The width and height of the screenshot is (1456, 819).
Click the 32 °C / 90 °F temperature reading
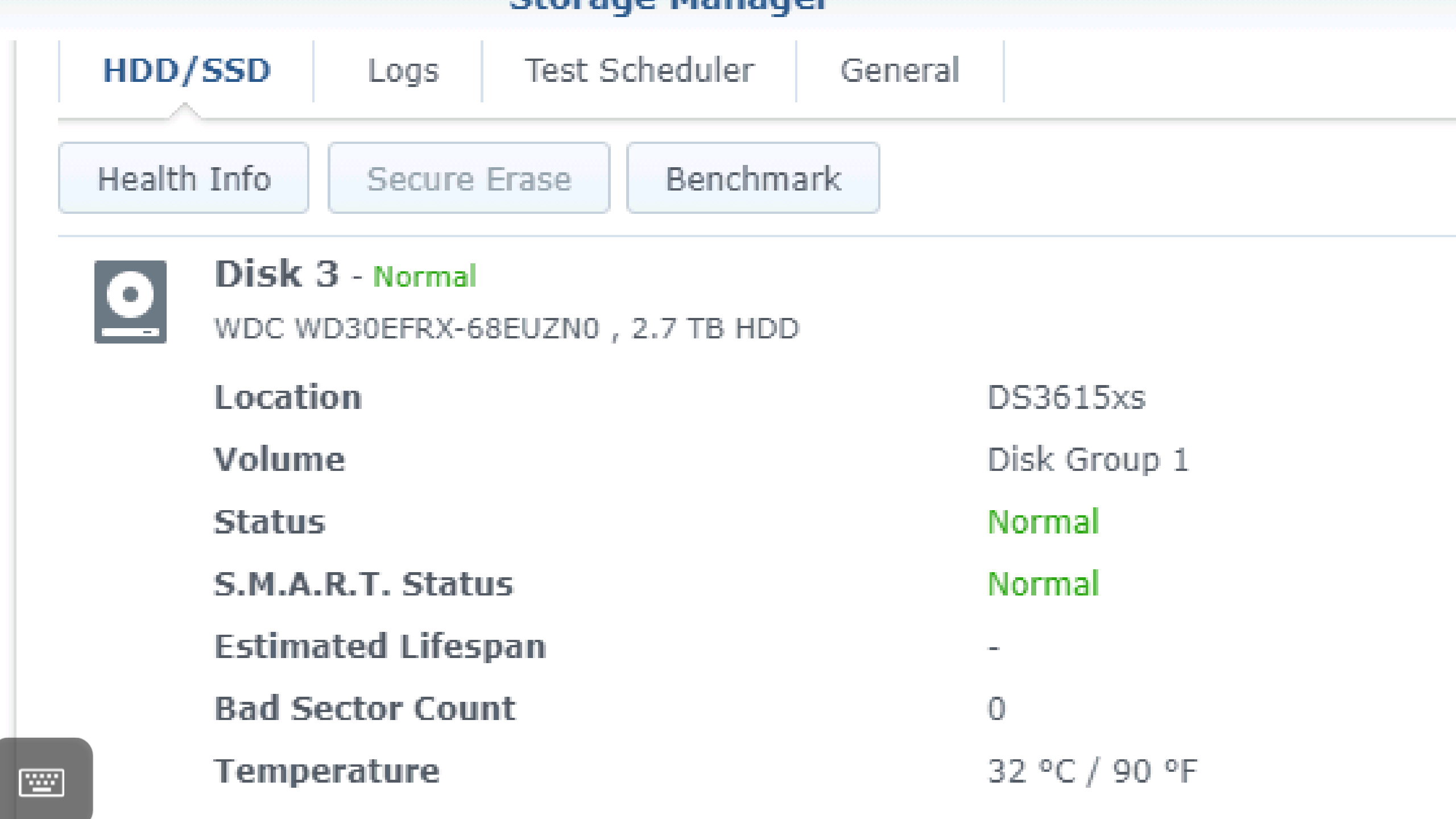[x=1092, y=771]
